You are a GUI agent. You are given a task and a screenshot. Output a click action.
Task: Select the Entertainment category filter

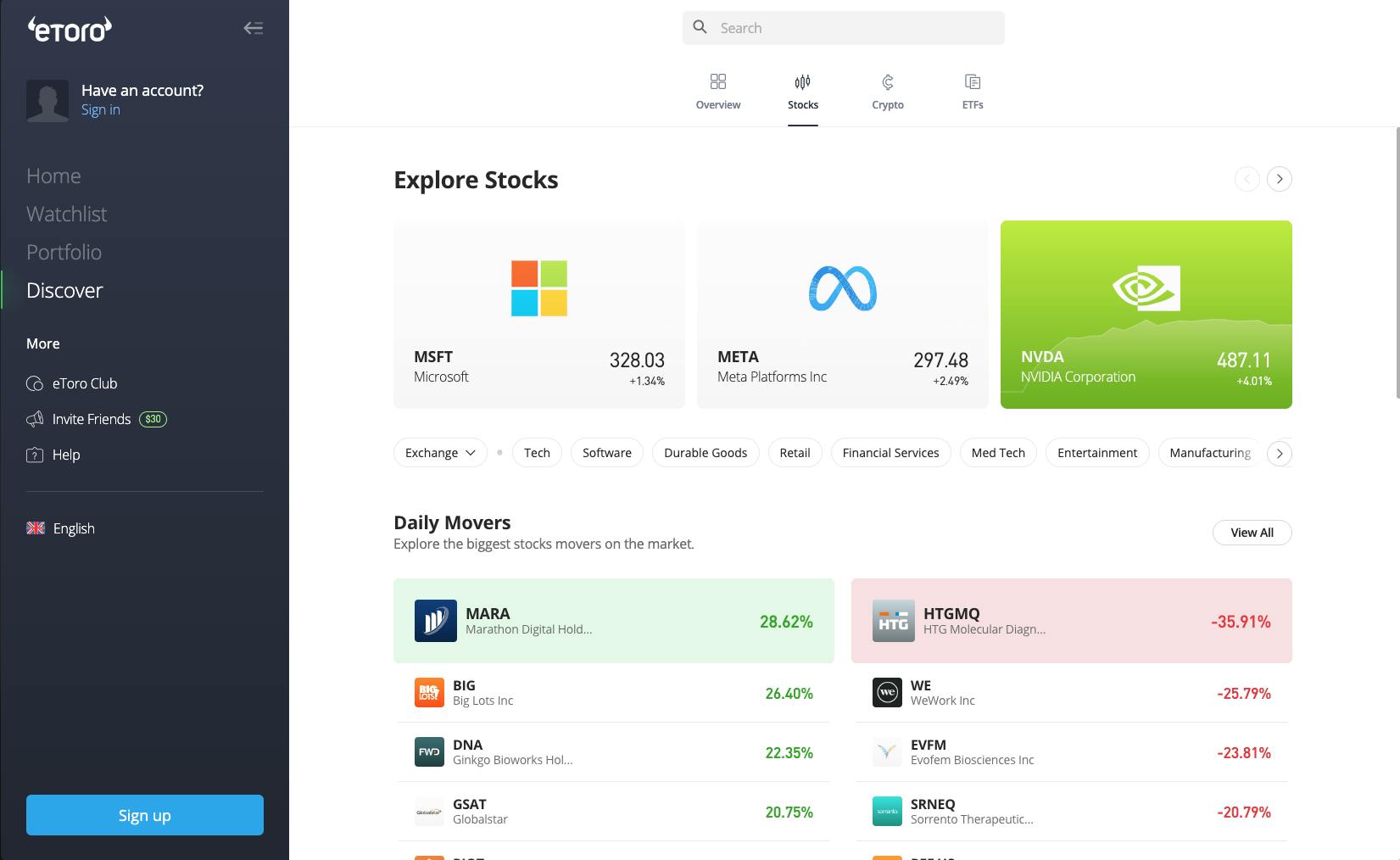click(1097, 453)
